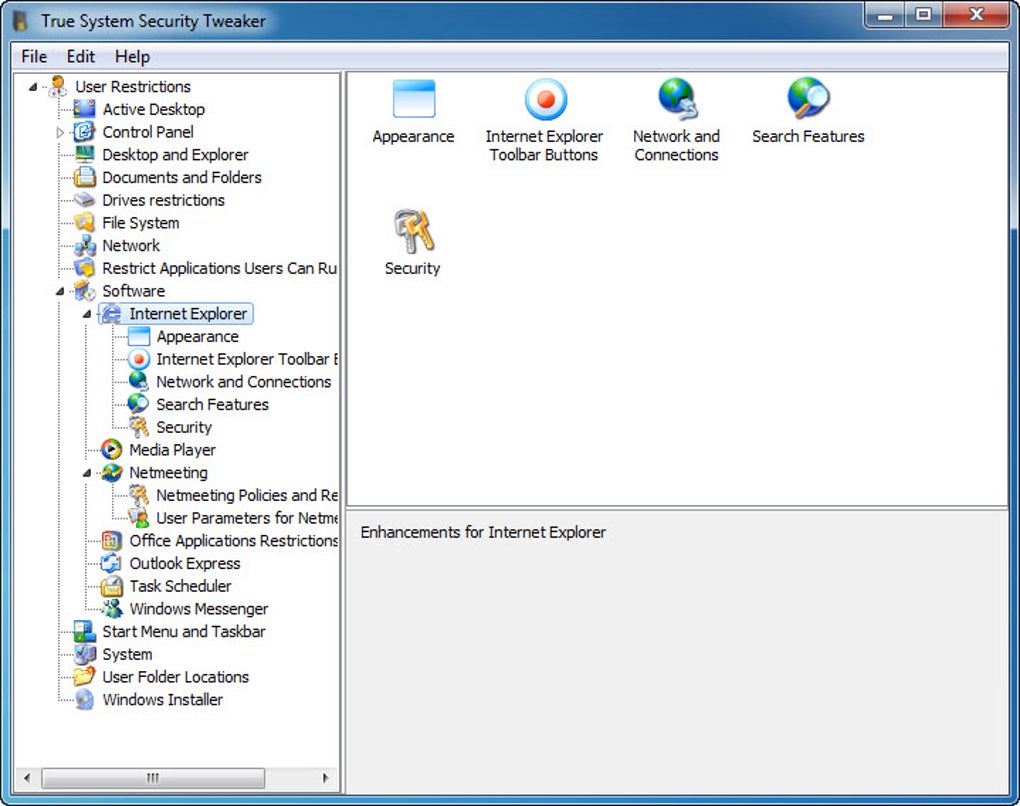The image size is (1020, 806).
Task: Expand the Control Panel tree node
Action: coord(58,131)
